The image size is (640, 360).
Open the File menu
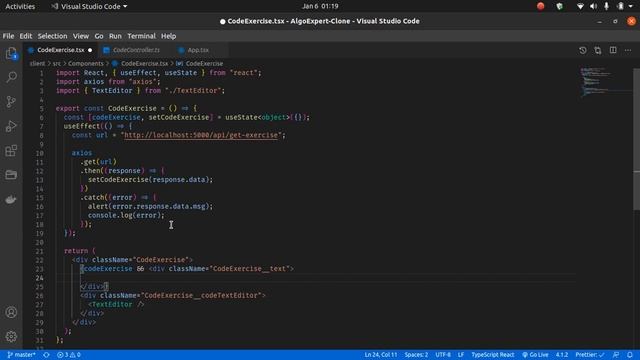click(x=8, y=36)
